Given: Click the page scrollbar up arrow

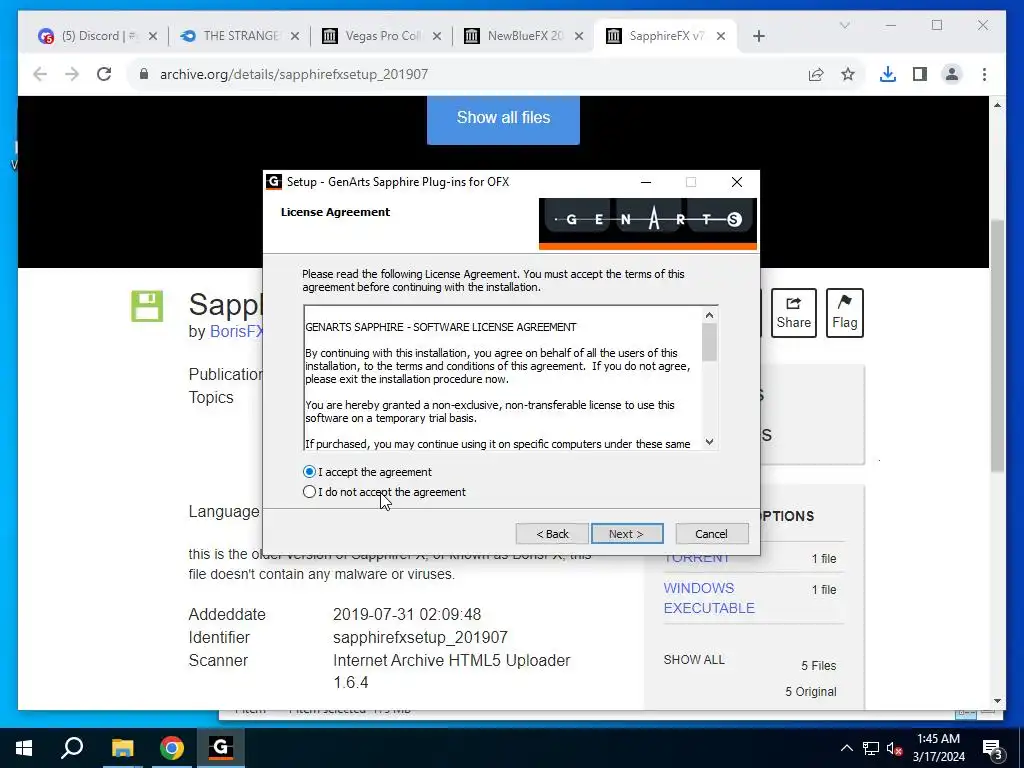Looking at the screenshot, I should (x=997, y=104).
